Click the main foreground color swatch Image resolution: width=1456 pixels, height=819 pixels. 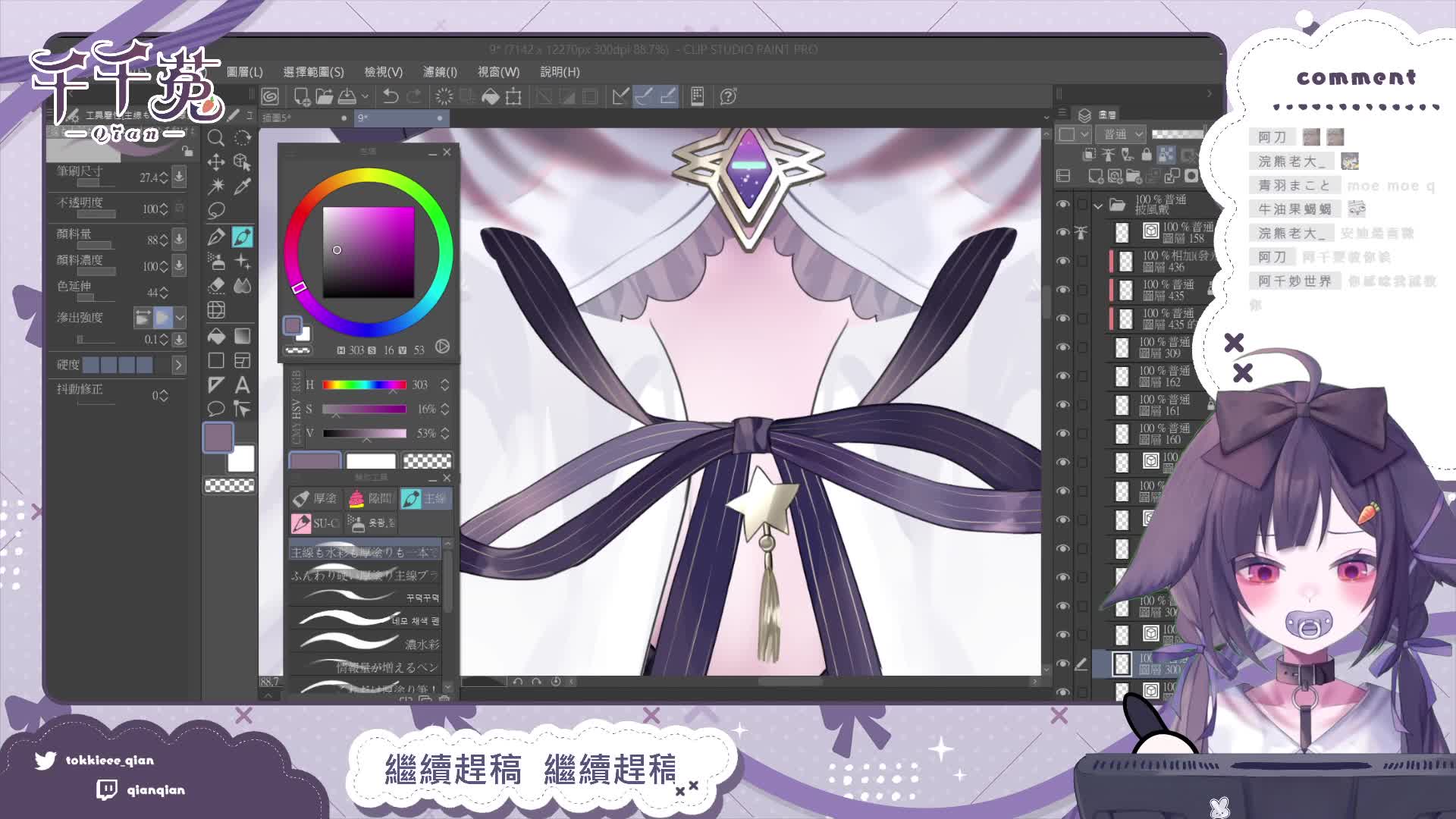tap(218, 438)
